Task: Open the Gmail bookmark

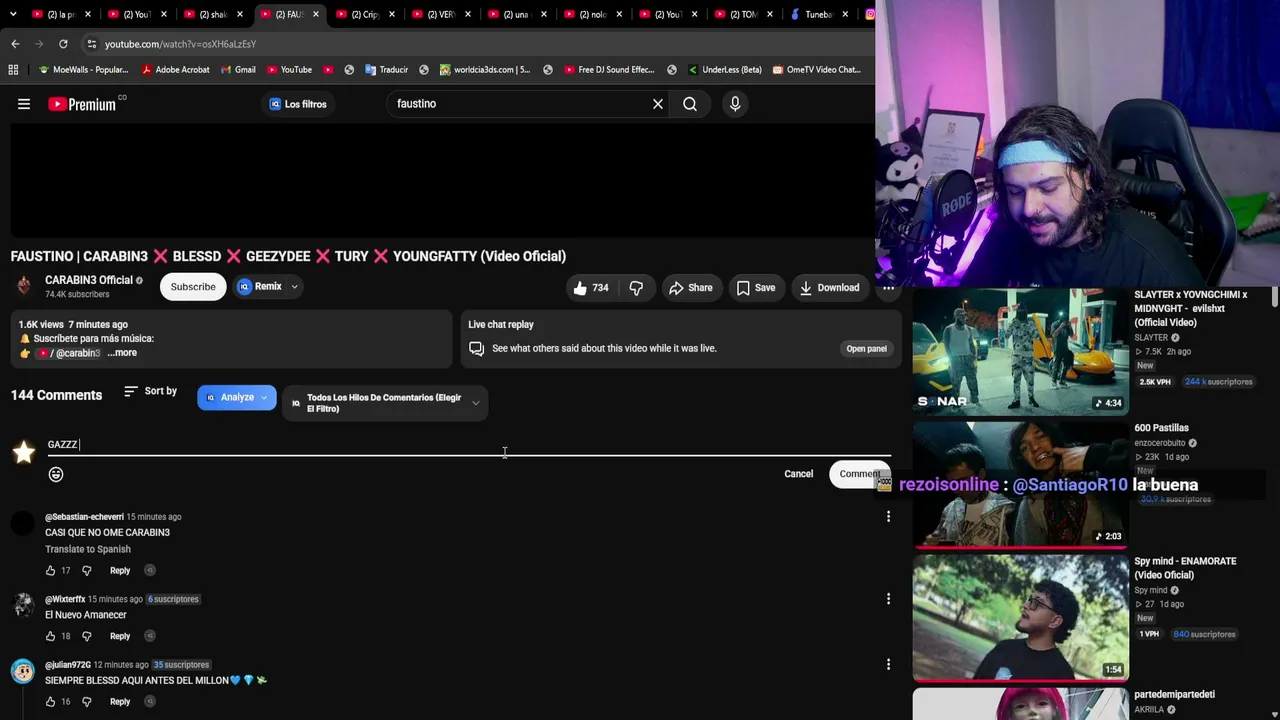Action: [236, 70]
